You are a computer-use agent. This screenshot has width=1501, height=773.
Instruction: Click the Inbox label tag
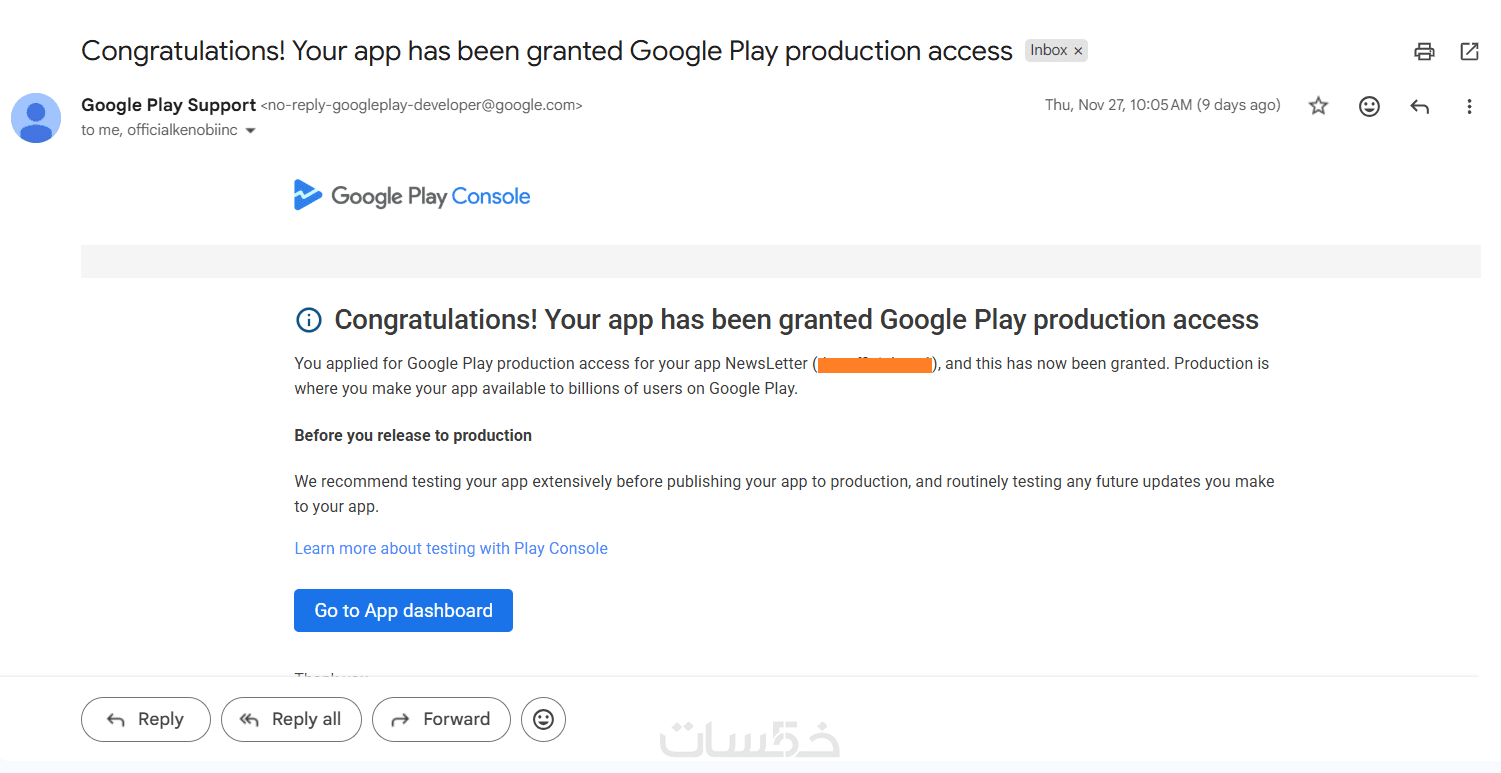tap(1048, 51)
